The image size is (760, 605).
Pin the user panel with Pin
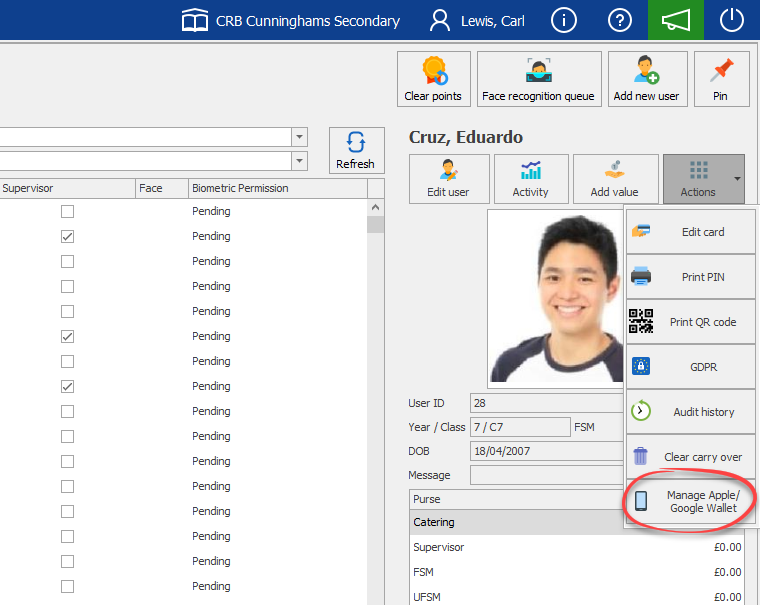(x=720, y=79)
